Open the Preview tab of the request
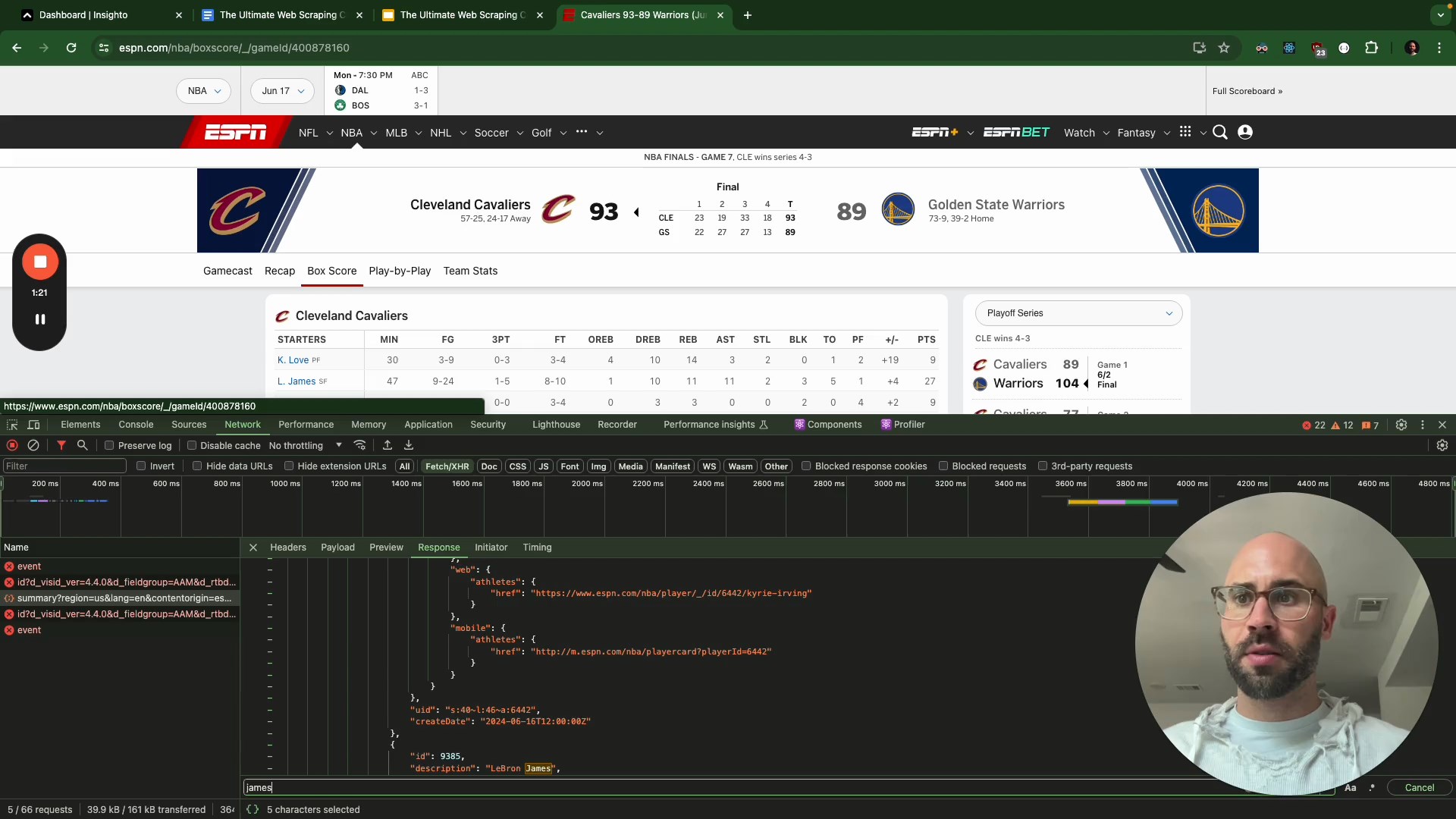Image resolution: width=1456 pixels, height=819 pixels. pos(386,548)
